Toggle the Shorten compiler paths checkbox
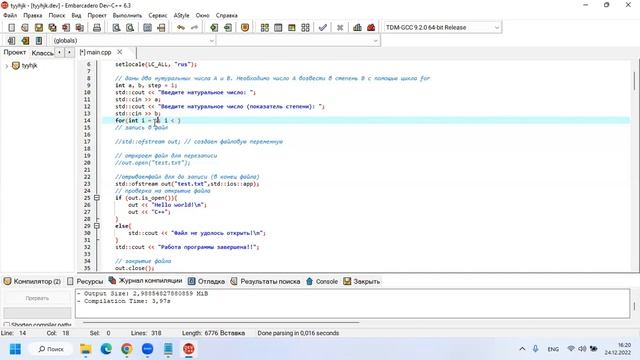The image size is (640, 360). coord(7,325)
